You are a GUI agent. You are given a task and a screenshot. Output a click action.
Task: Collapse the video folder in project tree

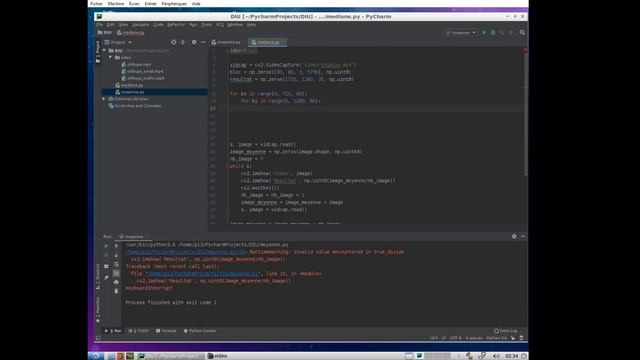[111, 58]
